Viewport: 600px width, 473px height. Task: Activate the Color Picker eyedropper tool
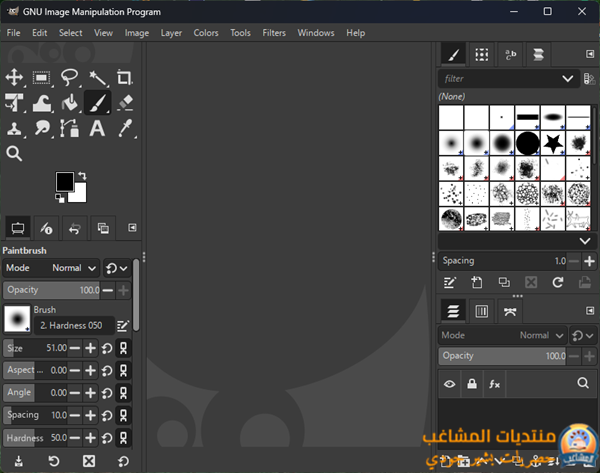click(x=125, y=128)
